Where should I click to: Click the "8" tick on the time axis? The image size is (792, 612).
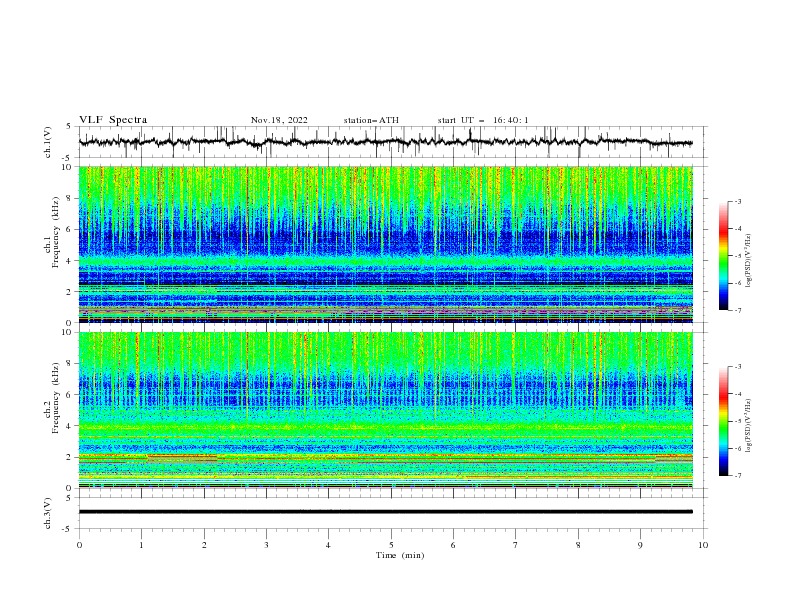coord(578,545)
